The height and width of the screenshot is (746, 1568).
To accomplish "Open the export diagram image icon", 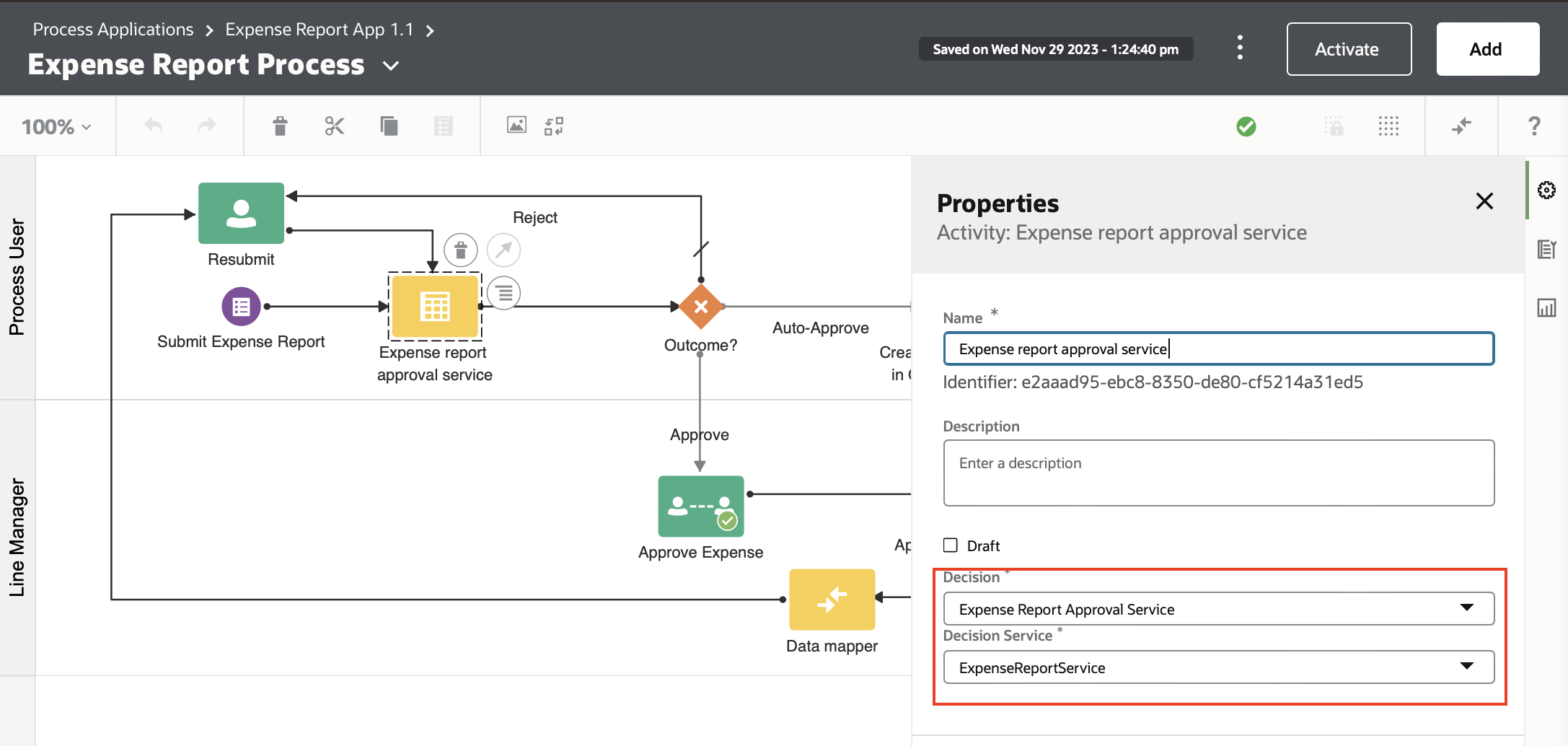I will pyautogui.click(x=516, y=126).
